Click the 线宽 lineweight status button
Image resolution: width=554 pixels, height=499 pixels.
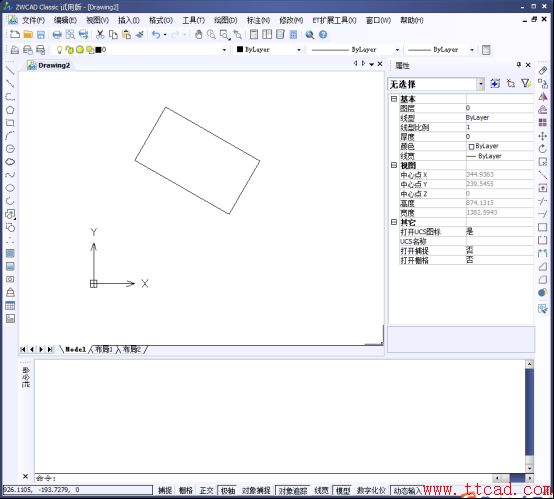(321, 490)
